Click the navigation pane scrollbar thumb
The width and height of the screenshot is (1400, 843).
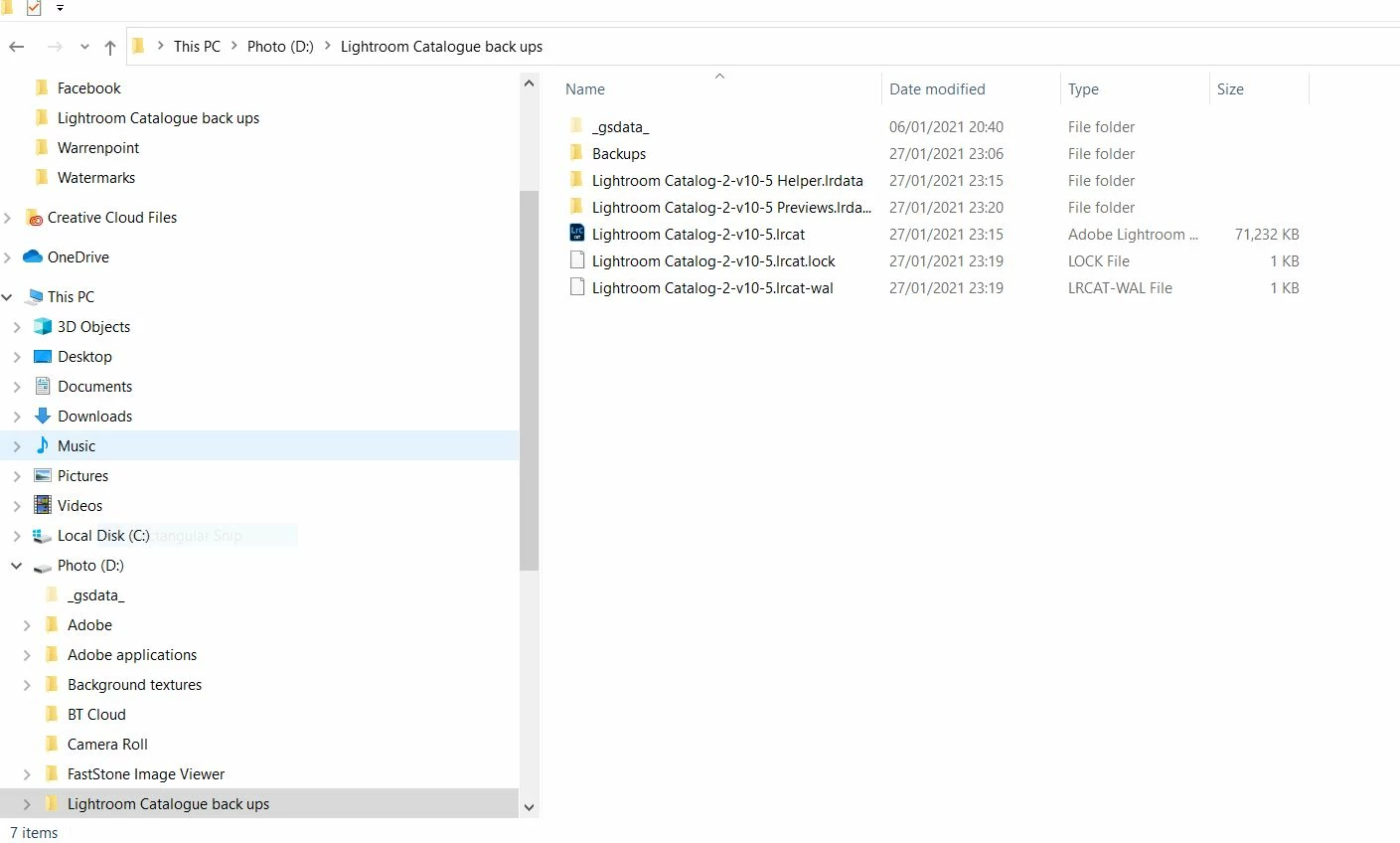pyautogui.click(x=529, y=381)
